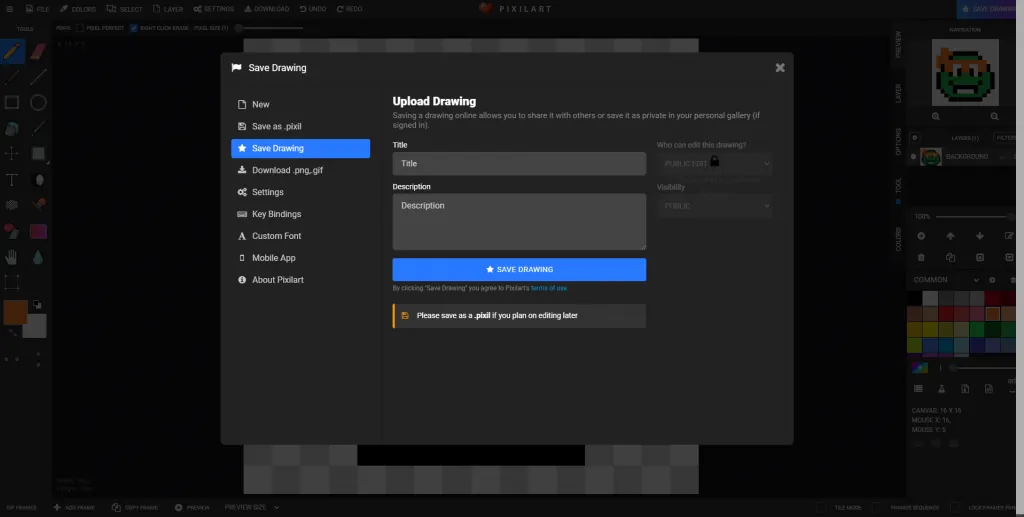Click the blue Save Drawing button
The width and height of the screenshot is (1024, 517).
point(519,270)
